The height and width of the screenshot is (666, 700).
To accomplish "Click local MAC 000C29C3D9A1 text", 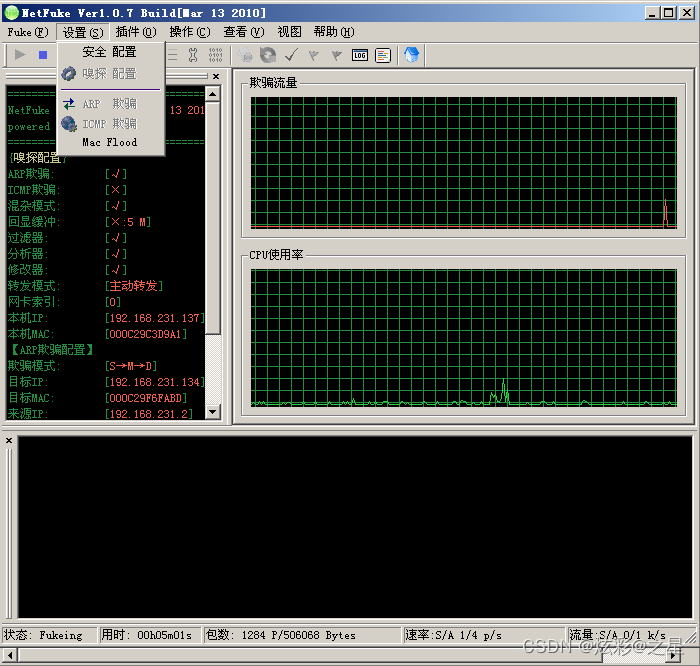I will [x=146, y=334].
